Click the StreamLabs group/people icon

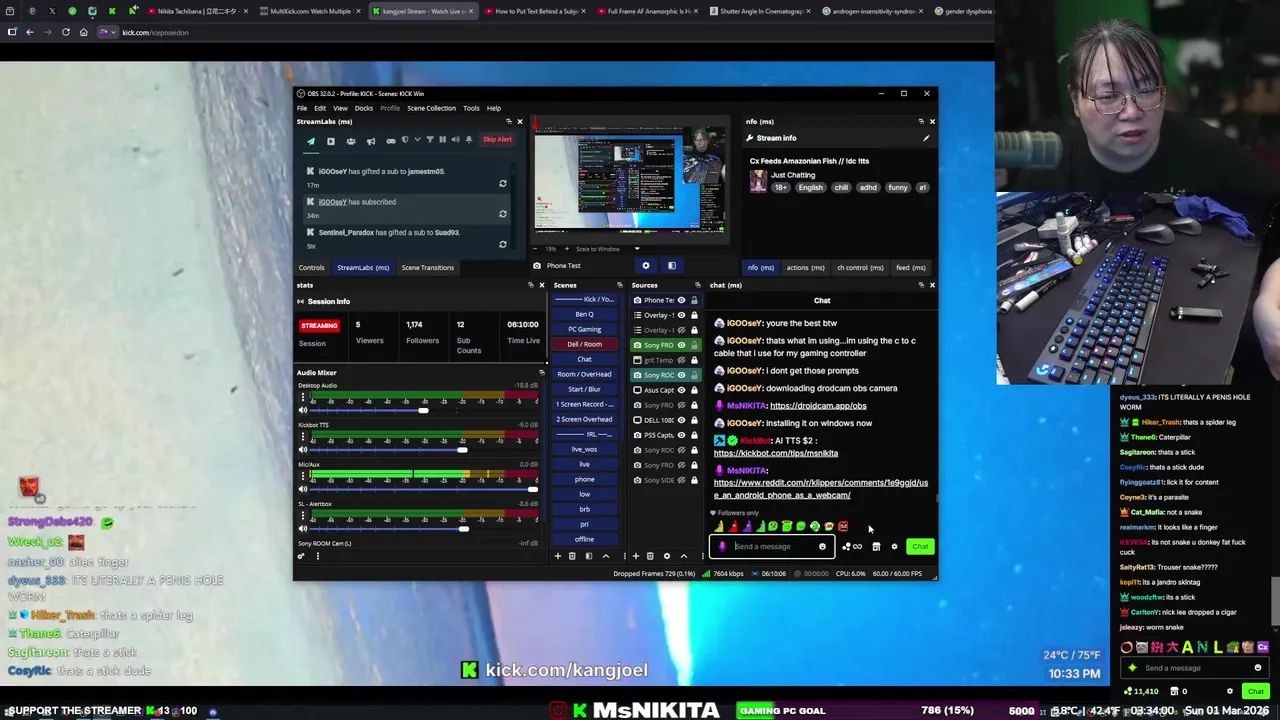(351, 141)
